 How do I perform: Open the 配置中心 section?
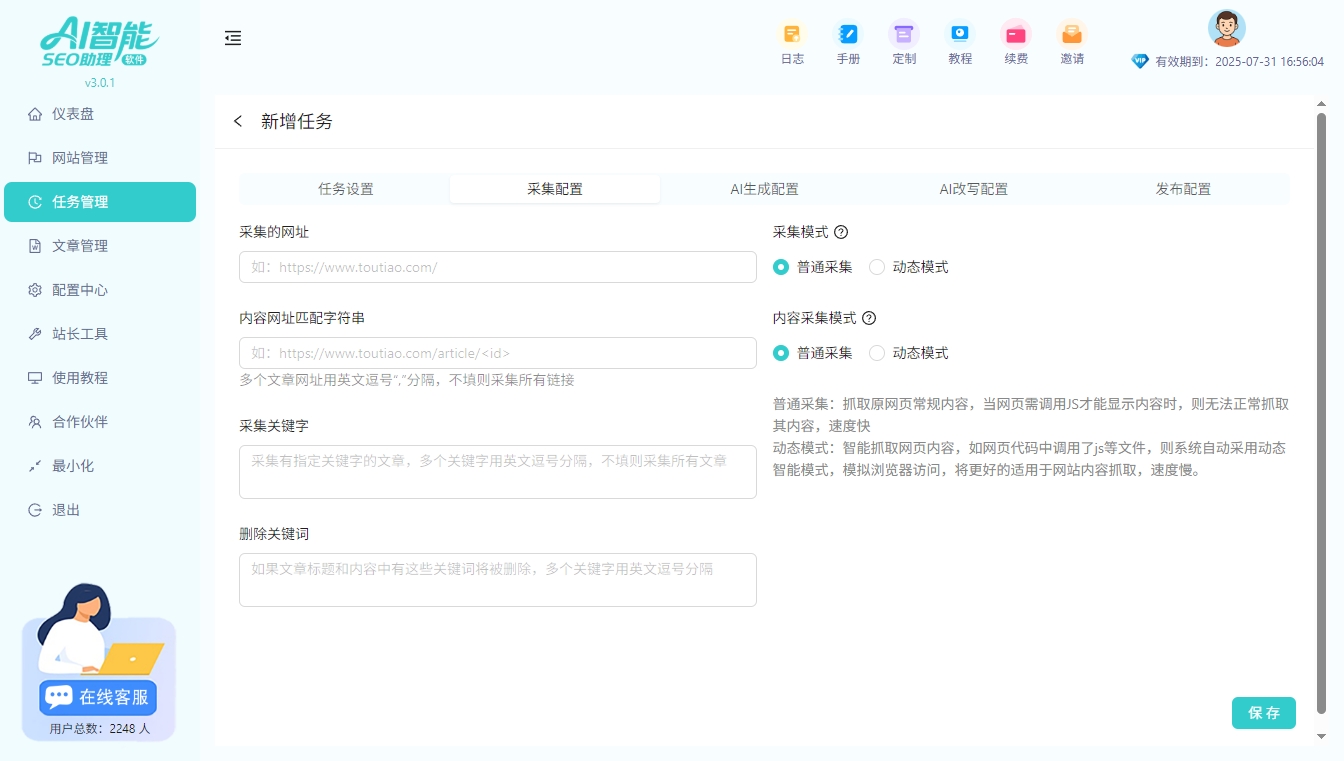coord(80,290)
